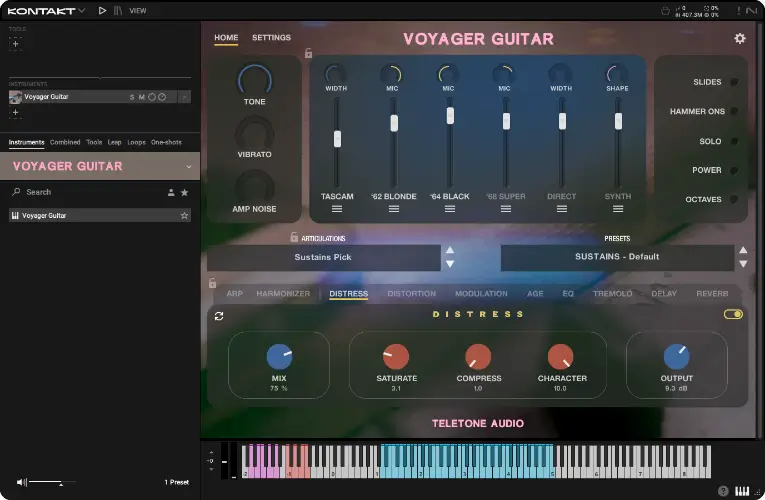Click the add tool plus icon under TOOLS
This screenshot has height=500, width=765.
pyautogui.click(x=16, y=44)
